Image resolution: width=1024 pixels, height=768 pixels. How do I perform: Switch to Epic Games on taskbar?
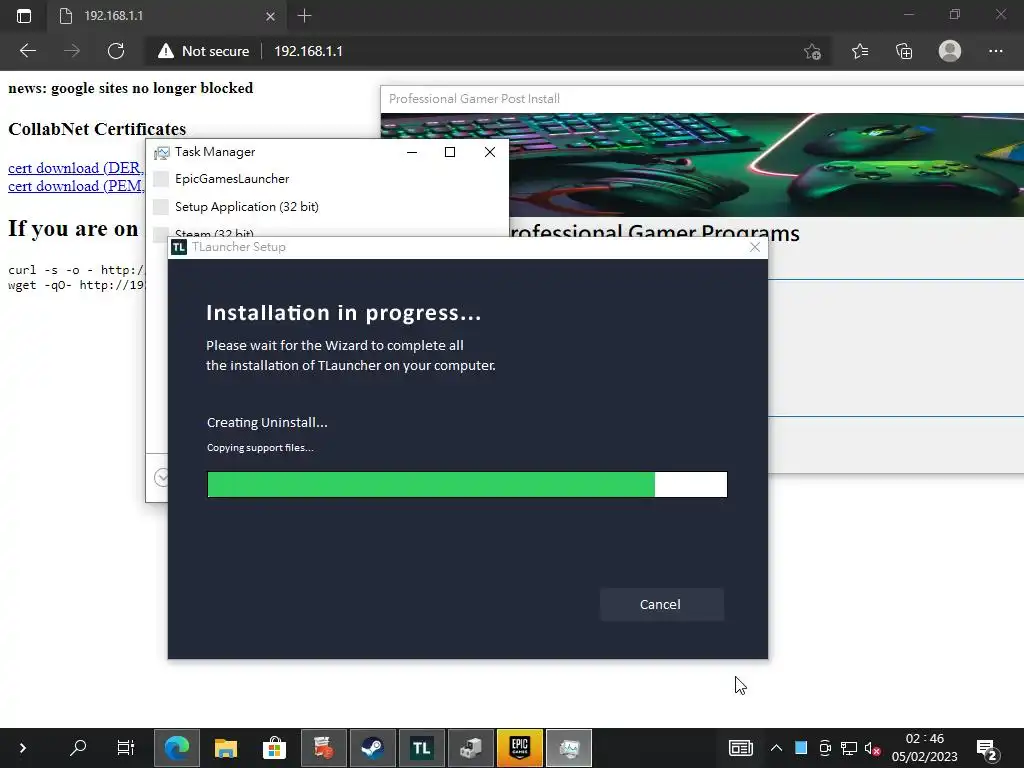tap(520, 748)
